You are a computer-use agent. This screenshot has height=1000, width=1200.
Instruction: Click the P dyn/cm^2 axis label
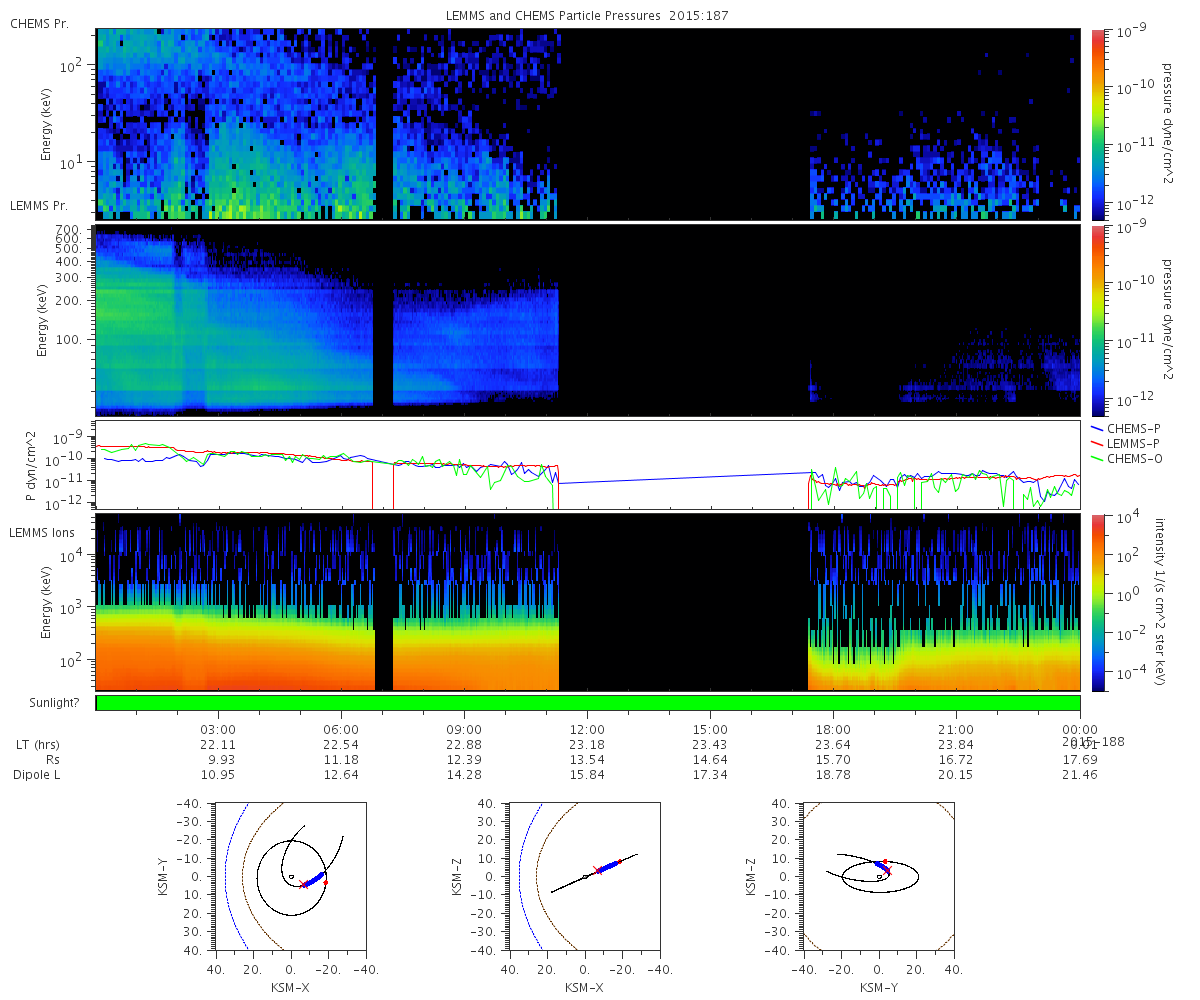pos(31,465)
